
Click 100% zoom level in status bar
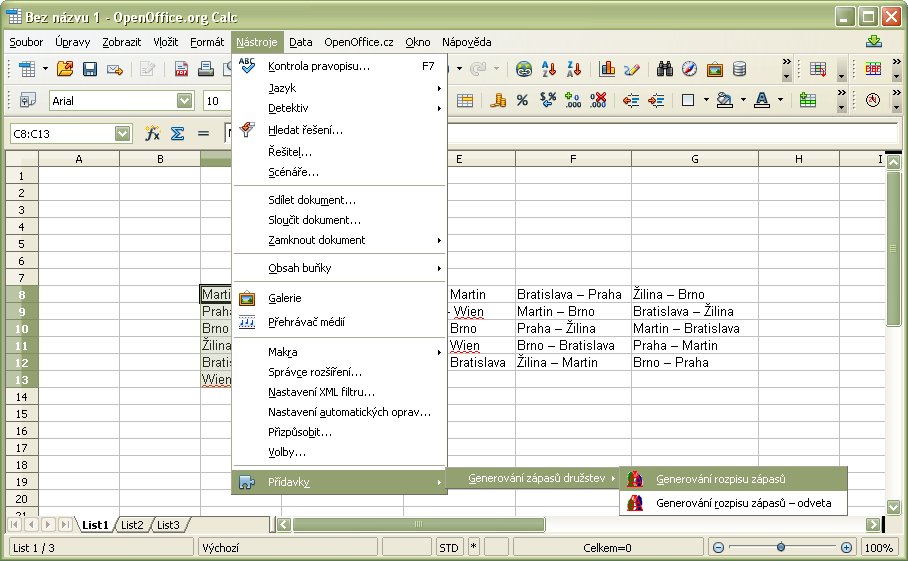click(x=878, y=548)
